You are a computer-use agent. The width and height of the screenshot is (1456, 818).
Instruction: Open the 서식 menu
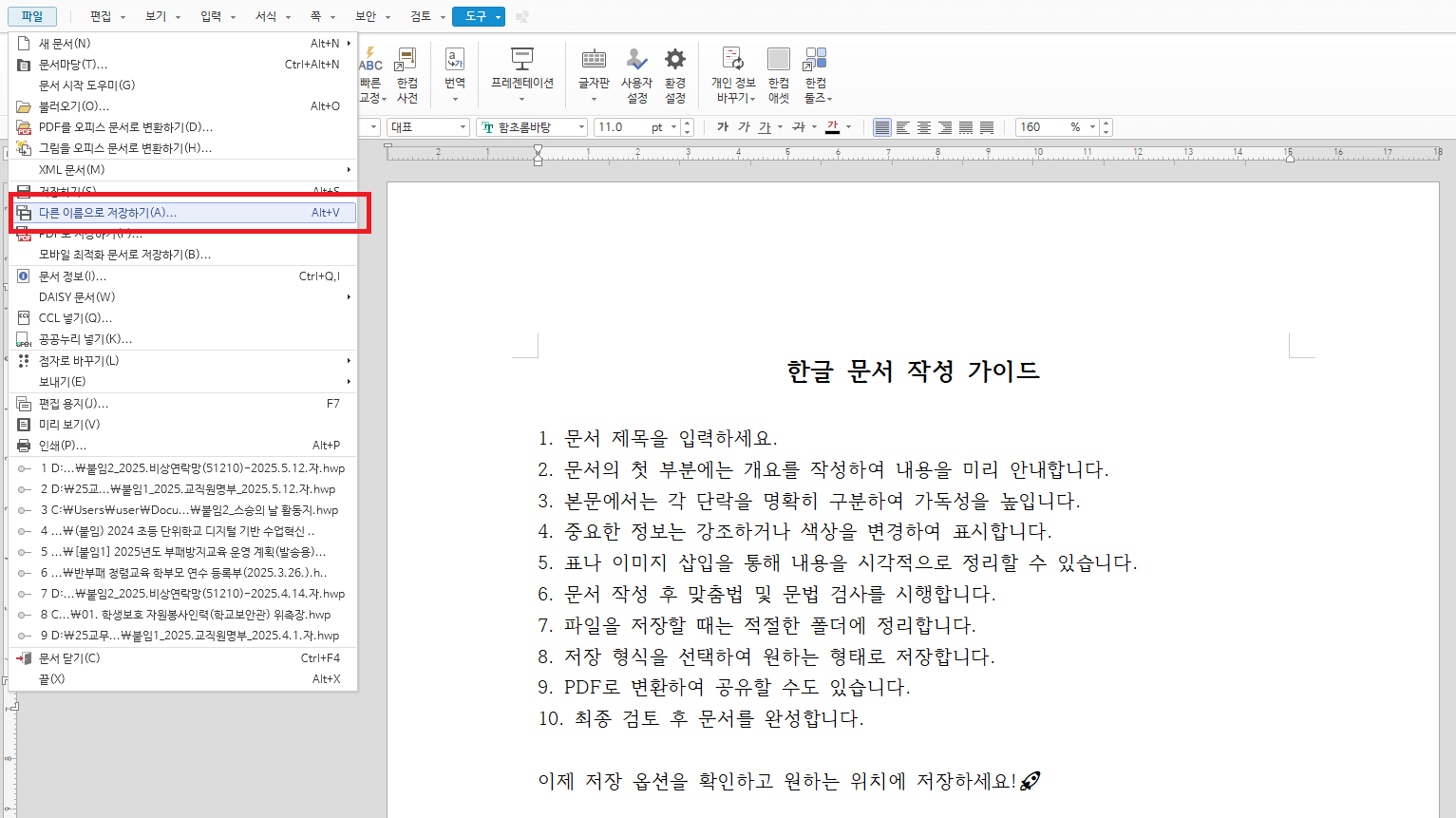pyautogui.click(x=266, y=16)
